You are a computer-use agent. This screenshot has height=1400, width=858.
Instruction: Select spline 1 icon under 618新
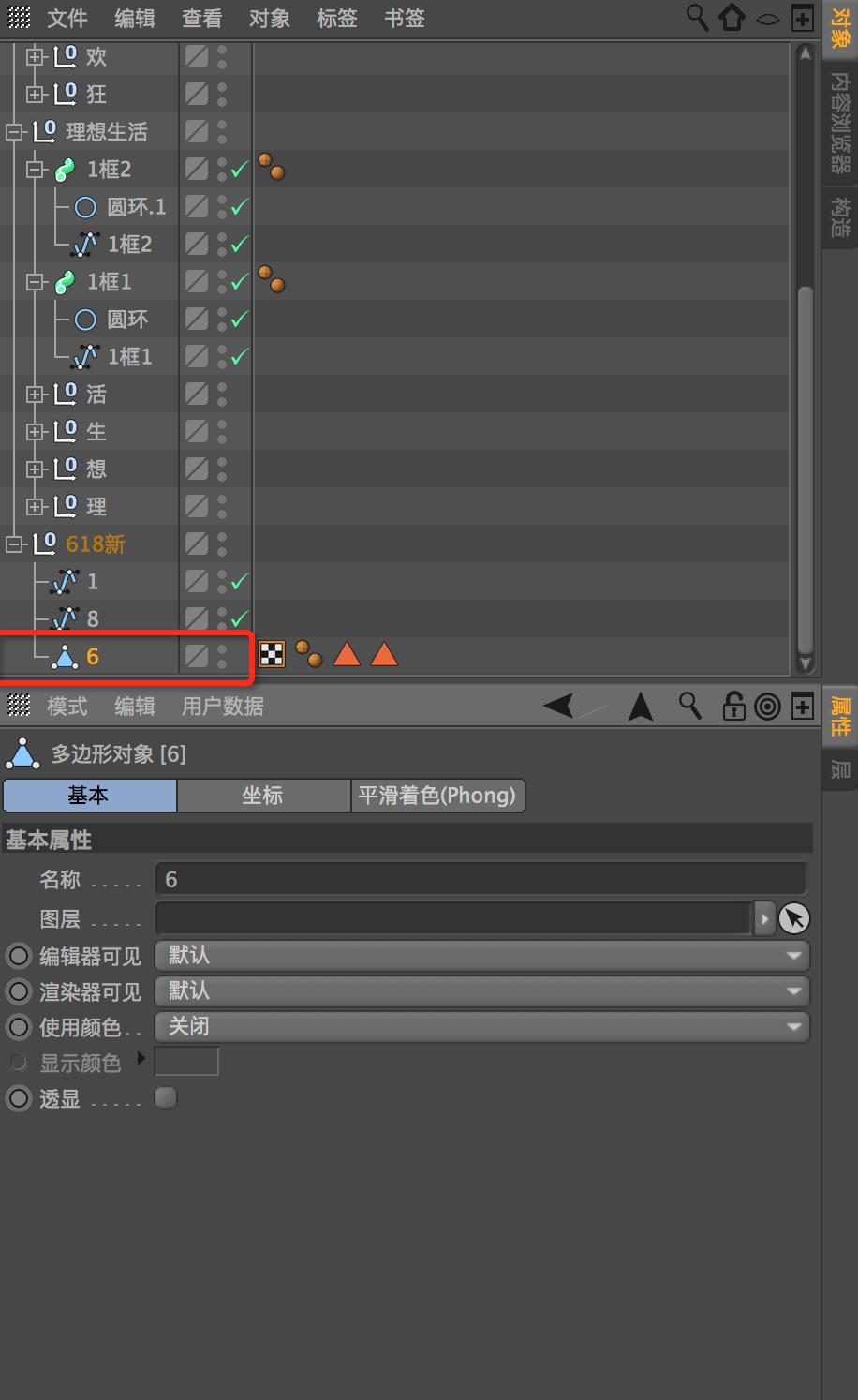click(x=65, y=582)
